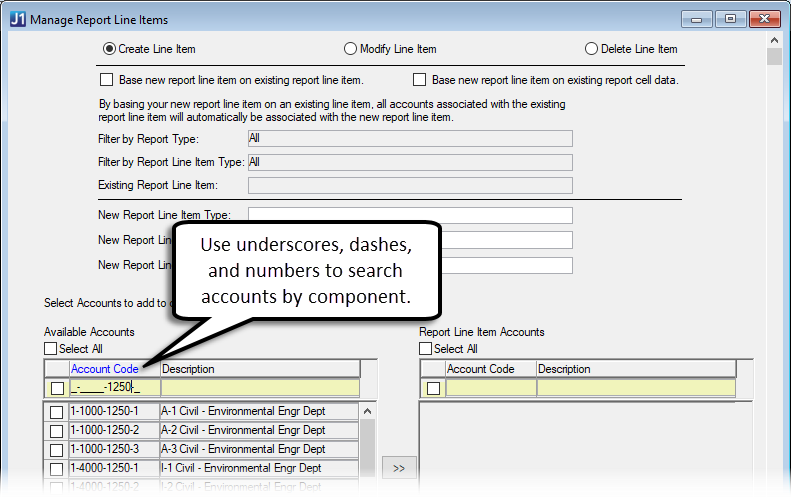This screenshot has width=791, height=498.
Task: Click the >> button to move accounts
Action: pyautogui.click(x=399, y=468)
